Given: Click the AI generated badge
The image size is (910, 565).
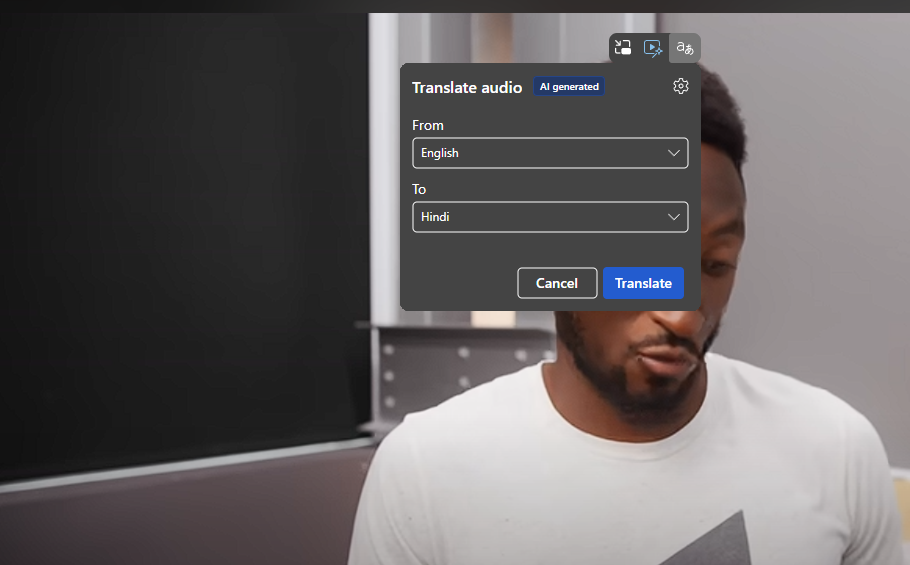Looking at the screenshot, I should tap(569, 87).
